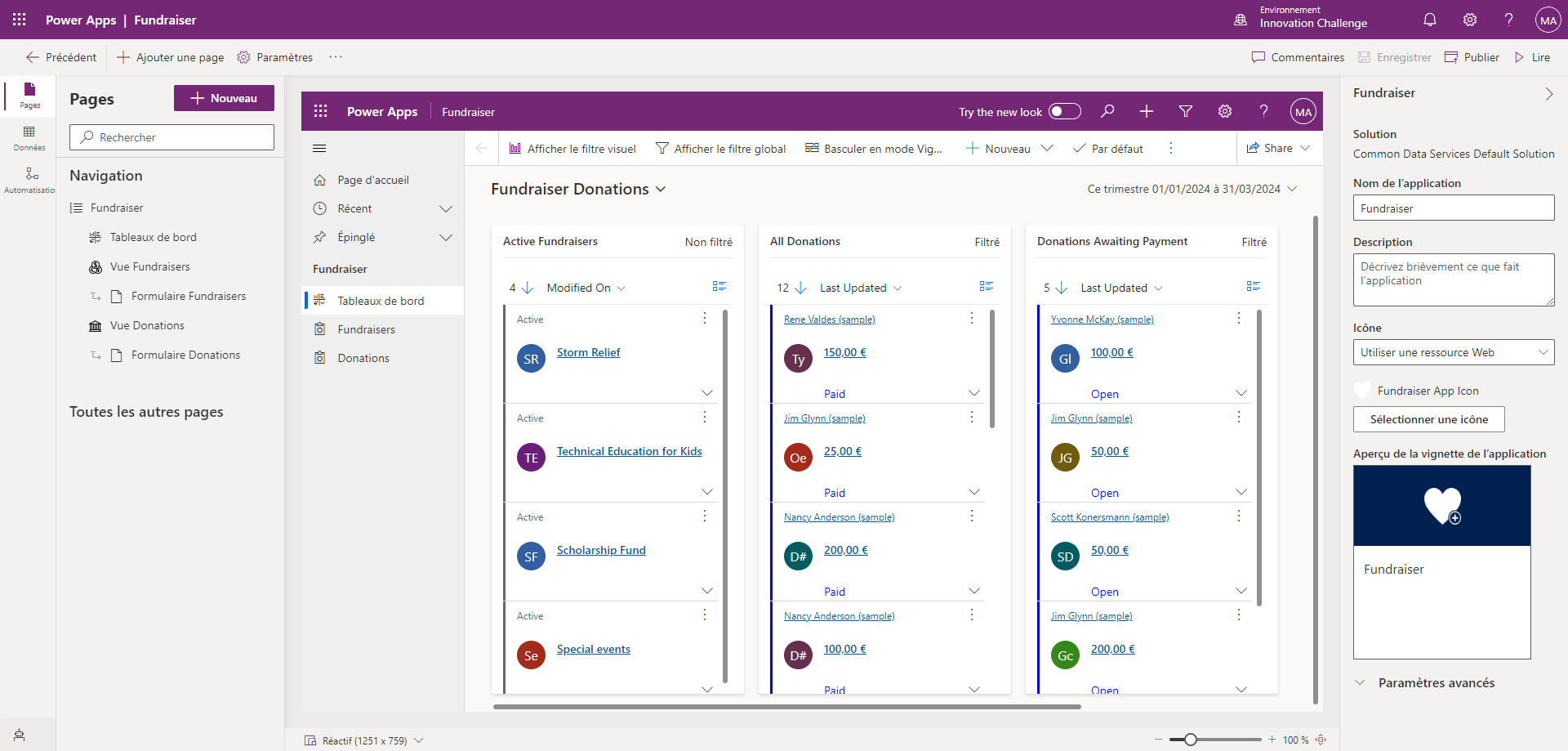Open the overflow ellipsis next to Paramètres

coord(336,57)
